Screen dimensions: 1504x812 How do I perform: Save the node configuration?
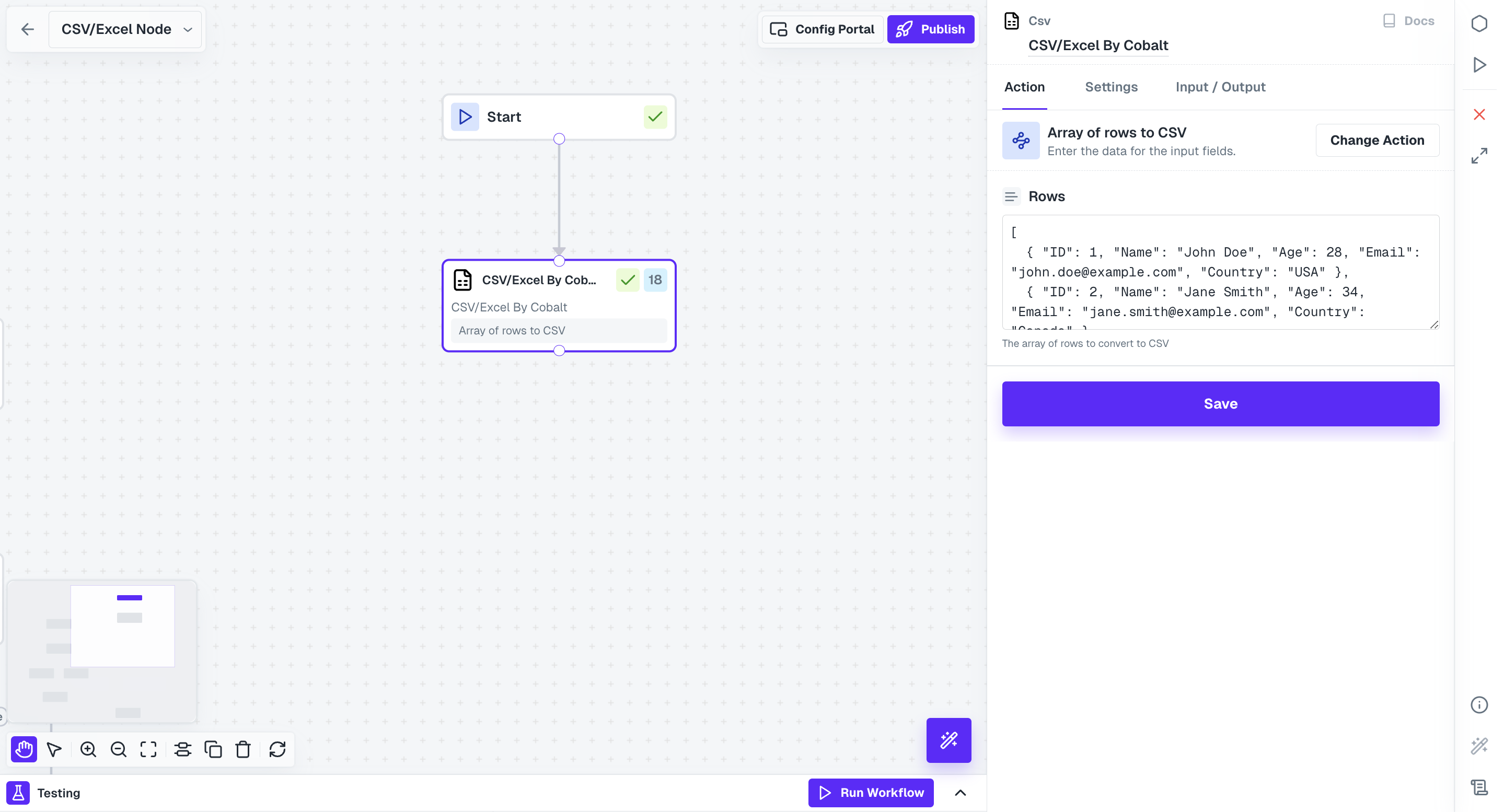[x=1220, y=404]
